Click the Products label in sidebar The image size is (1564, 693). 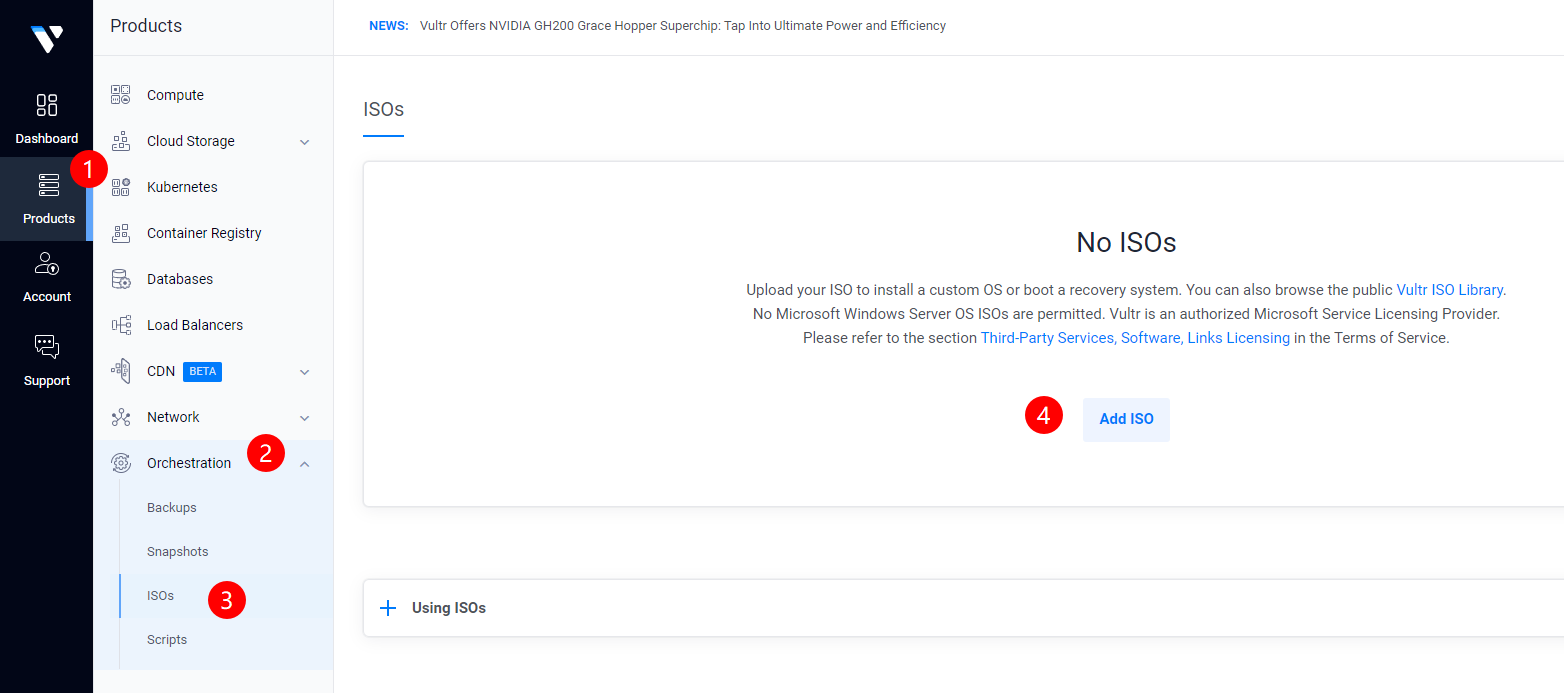click(x=49, y=219)
